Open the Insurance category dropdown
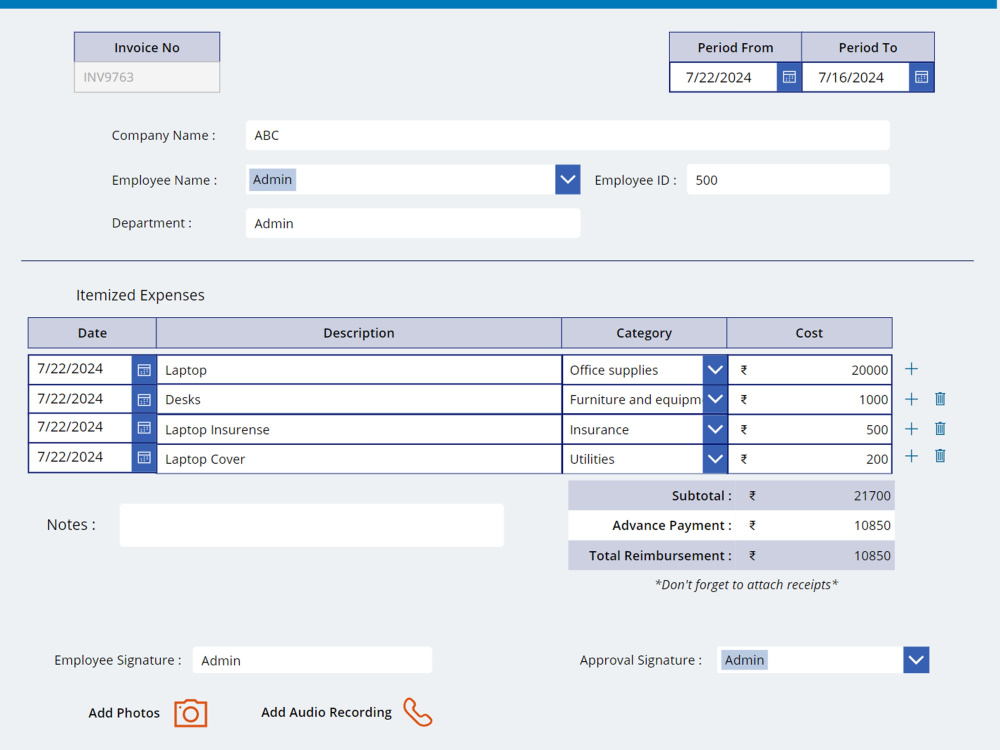This screenshot has height=750, width=1000. pos(715,429)
